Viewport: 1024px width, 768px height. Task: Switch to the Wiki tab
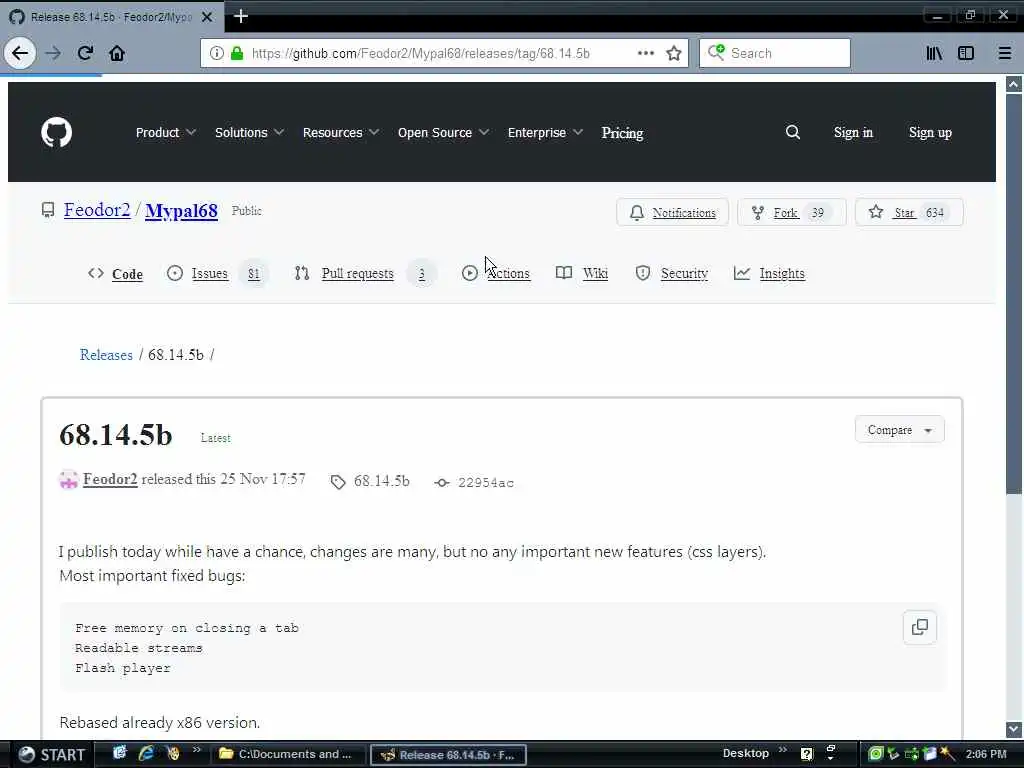click(x=582, y=274)
